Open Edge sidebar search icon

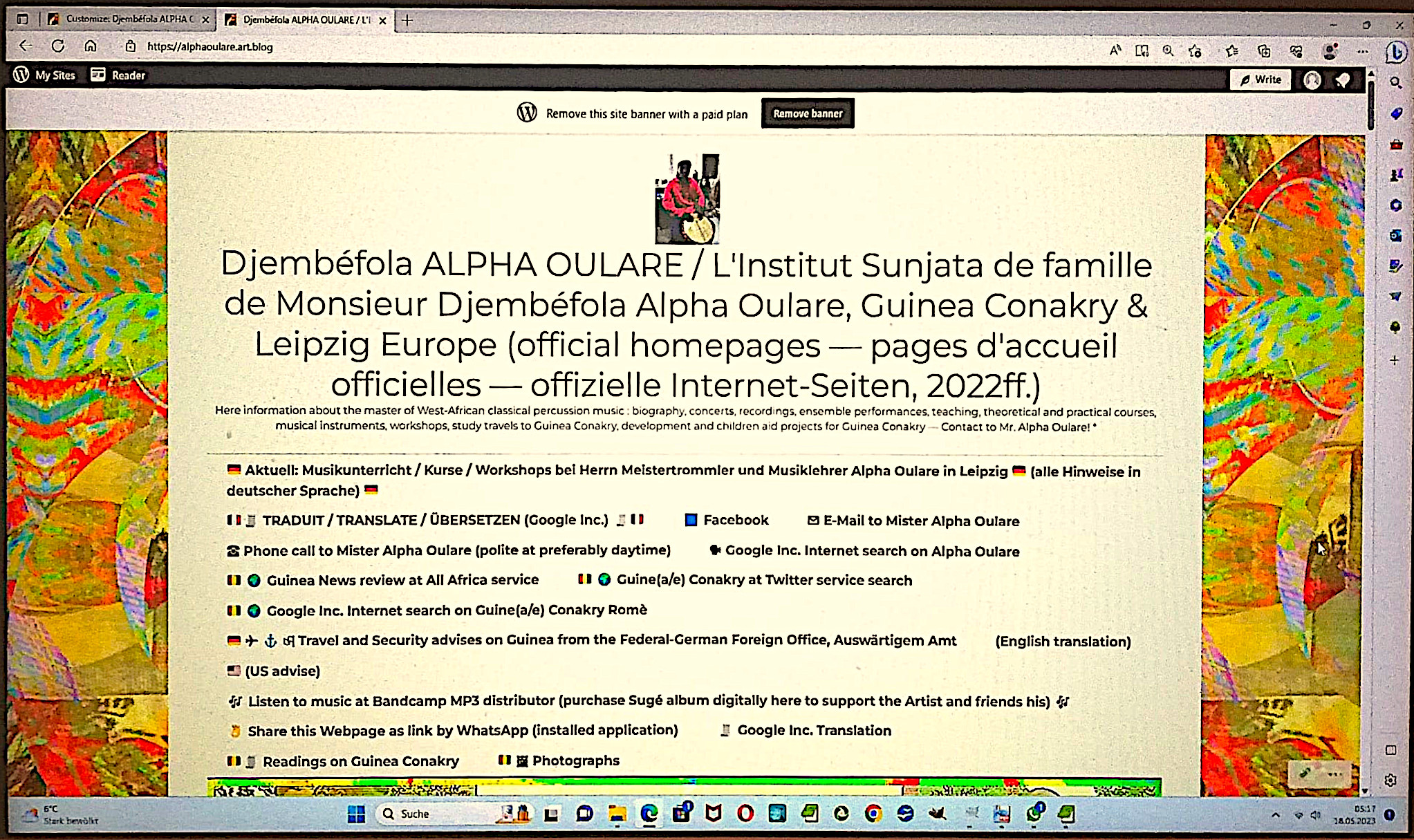tap(1396, 83)
